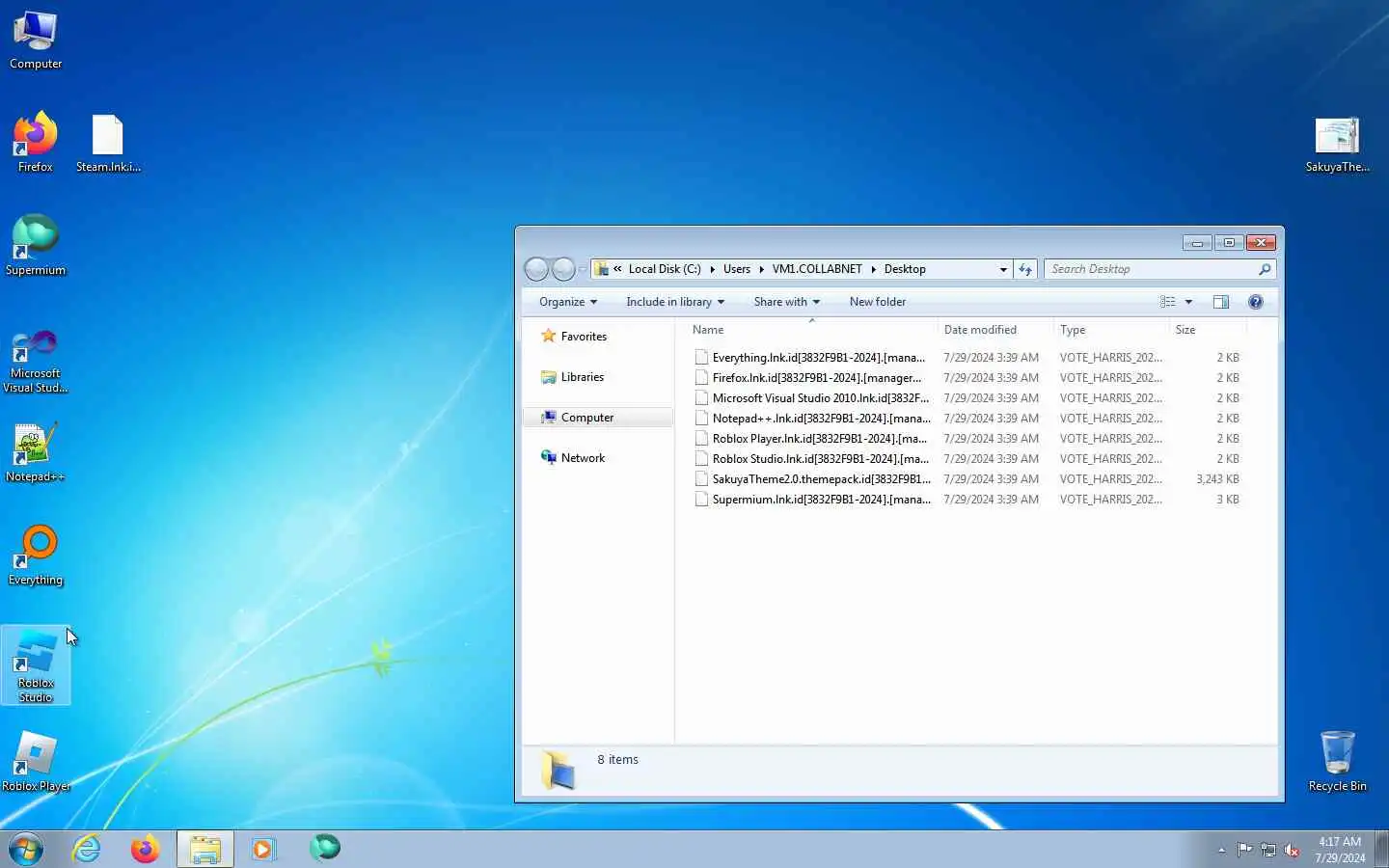Click the taskbar clock showing 4:17 AM

(x=1340, y=850)
